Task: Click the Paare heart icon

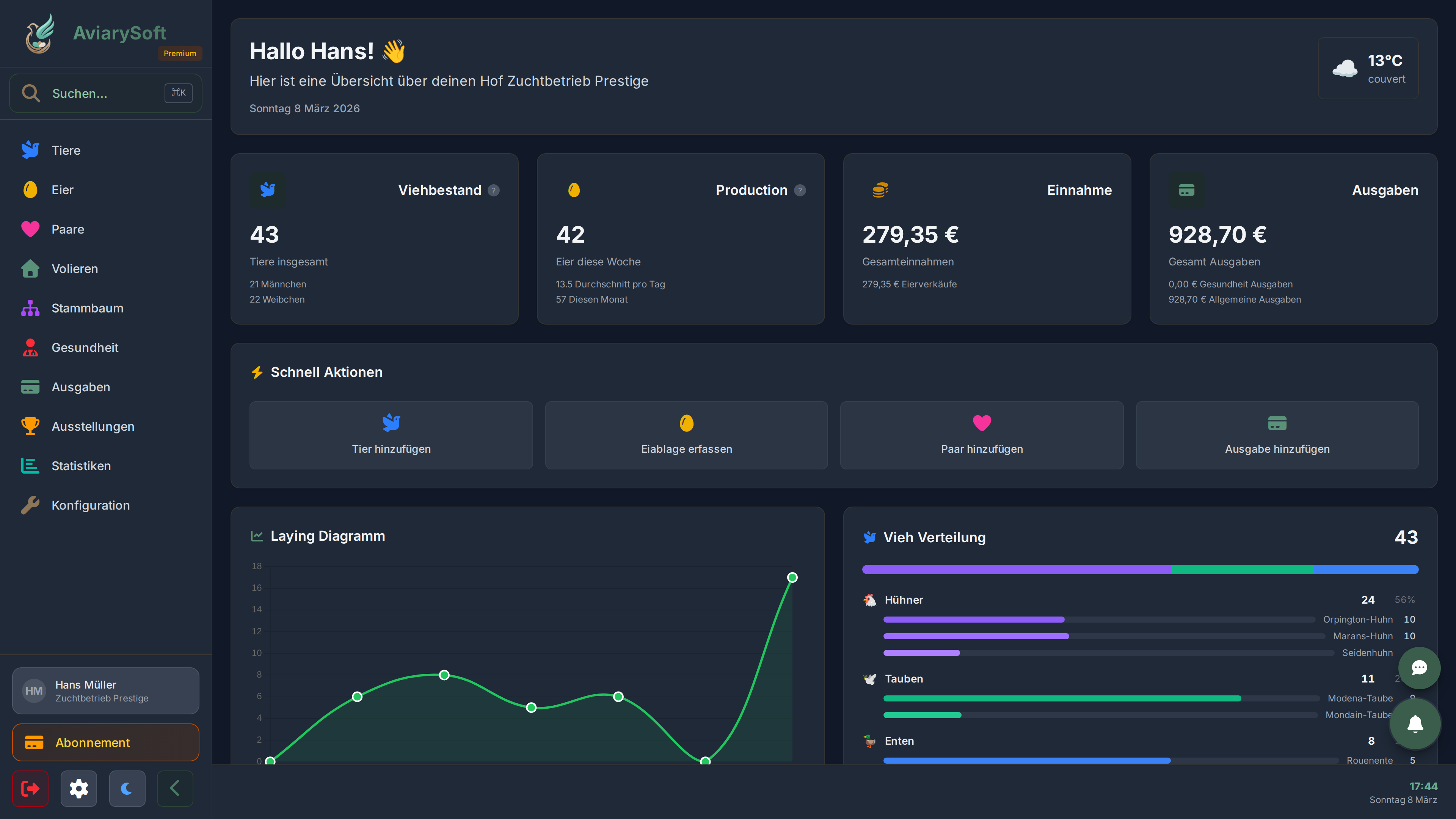Action: (30, 229)
